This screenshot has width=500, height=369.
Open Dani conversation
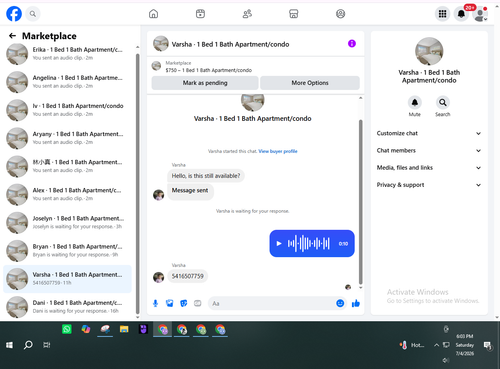(68, 307)
